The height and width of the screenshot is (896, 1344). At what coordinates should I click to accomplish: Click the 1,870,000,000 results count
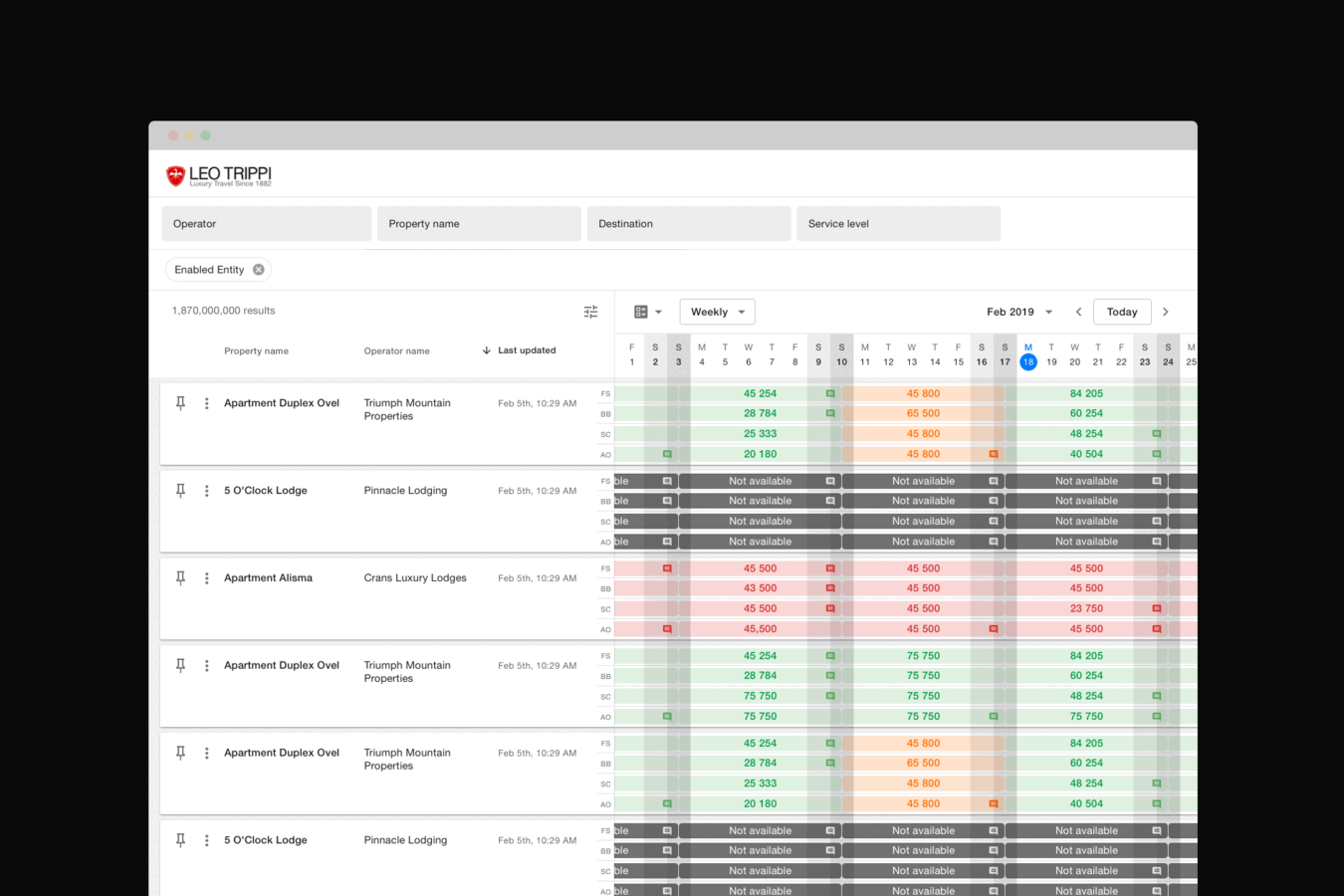[x=223, y=311]
